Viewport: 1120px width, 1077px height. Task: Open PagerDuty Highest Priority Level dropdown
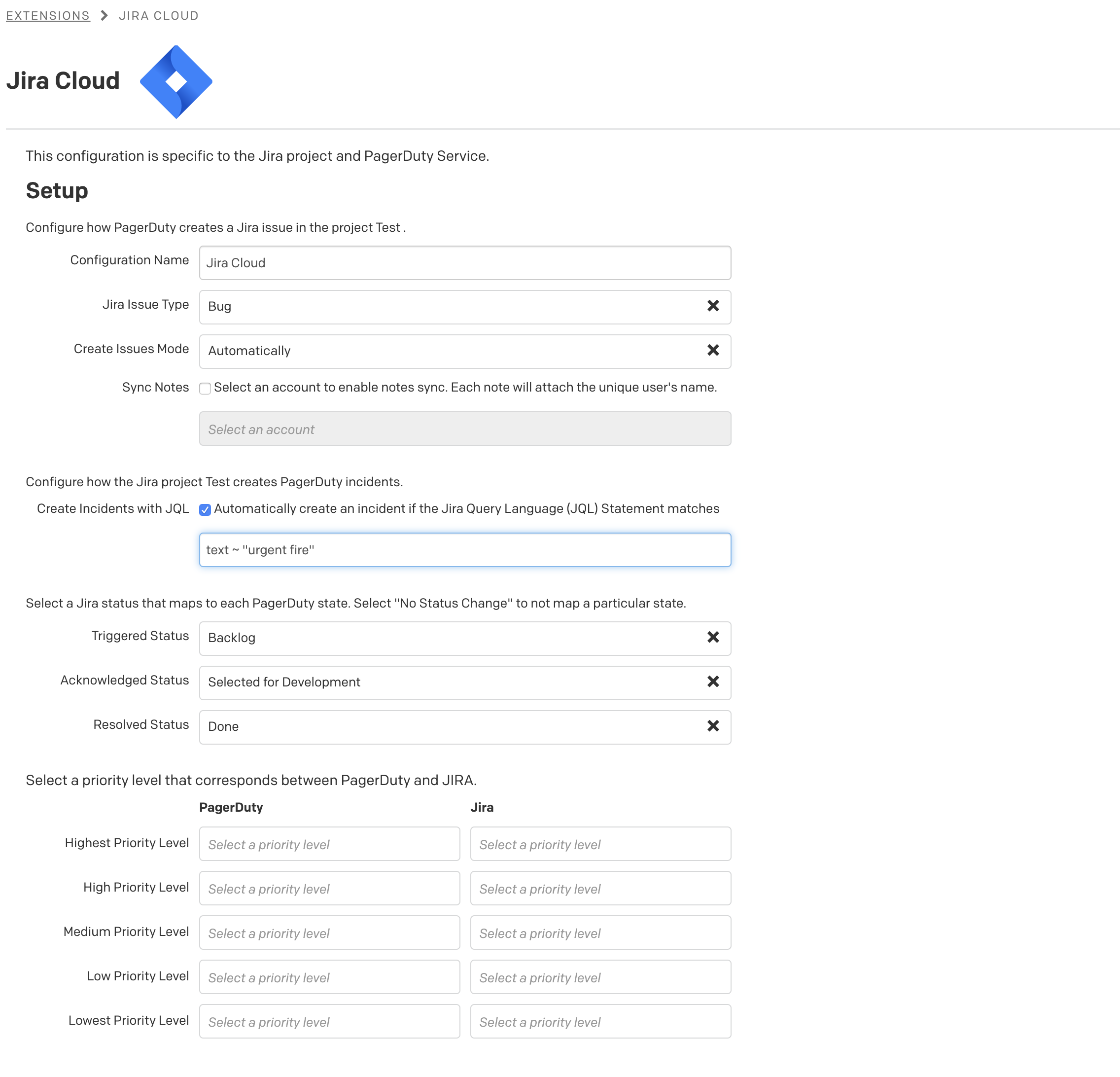pos(329,844)
